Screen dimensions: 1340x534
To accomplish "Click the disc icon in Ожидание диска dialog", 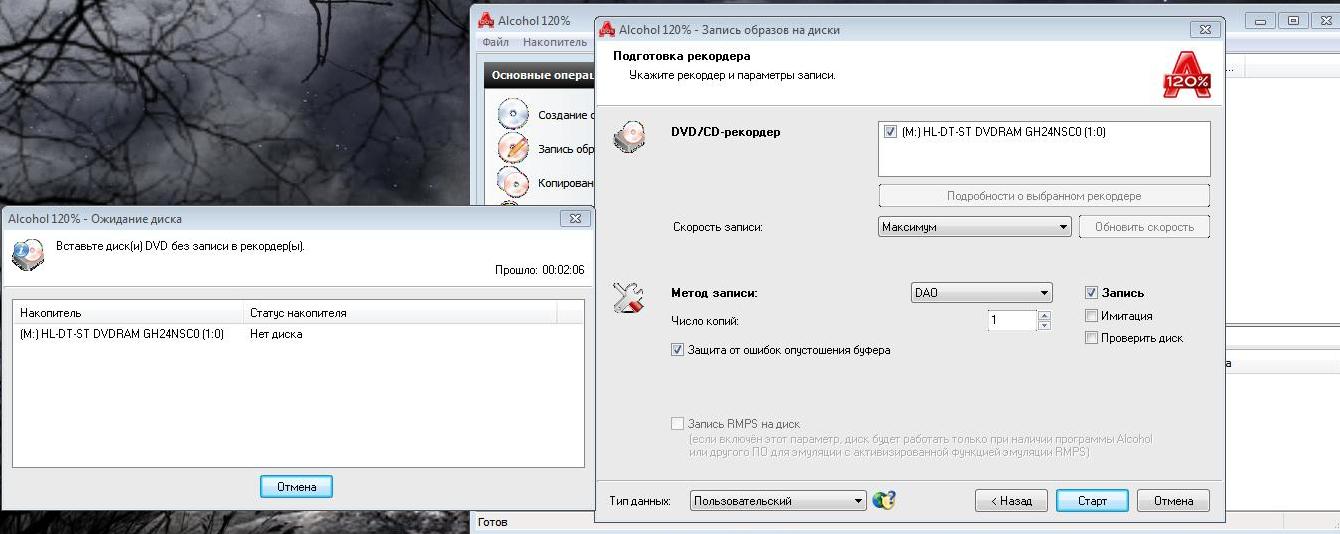I will tap(28, 255).
